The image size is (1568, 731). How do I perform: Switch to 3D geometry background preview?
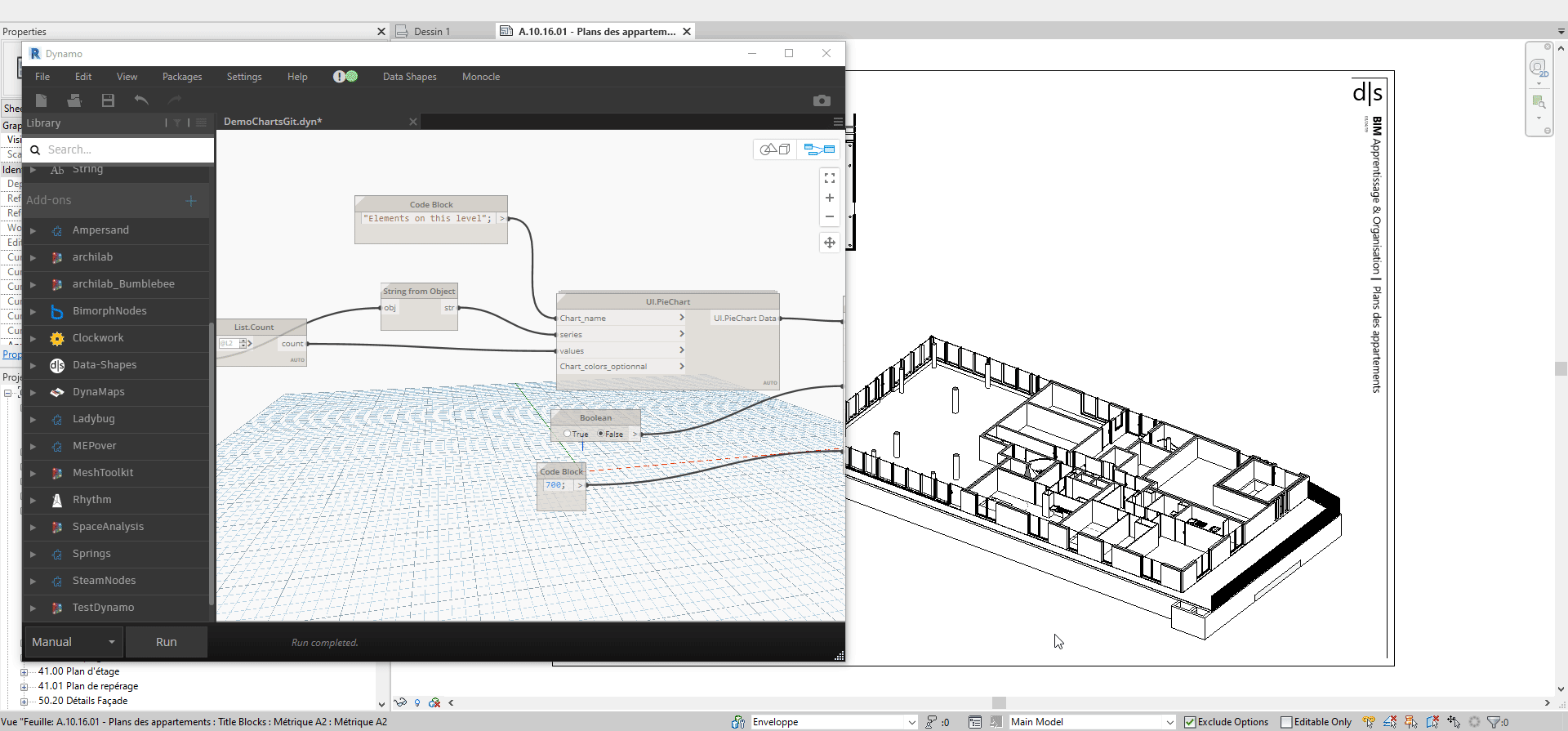(775, 149)
